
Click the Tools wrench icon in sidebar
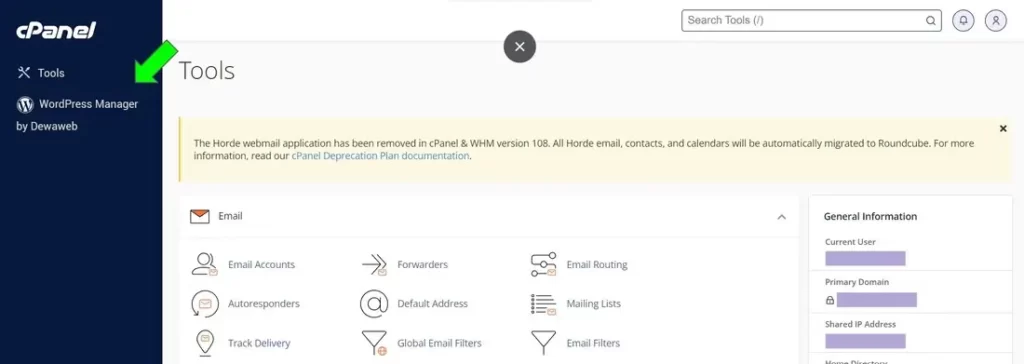pos(24,73)
